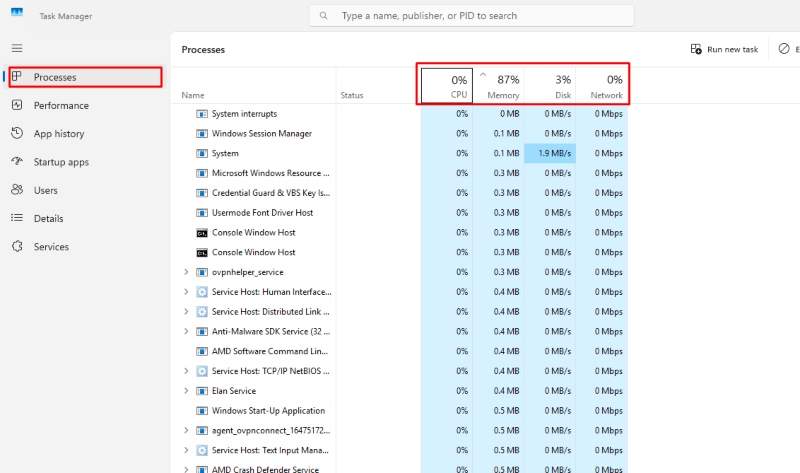Sort processes by Memory column
The height and width of the screenshot is (473, 800).
pyautogui.click(x=498, y=86)
